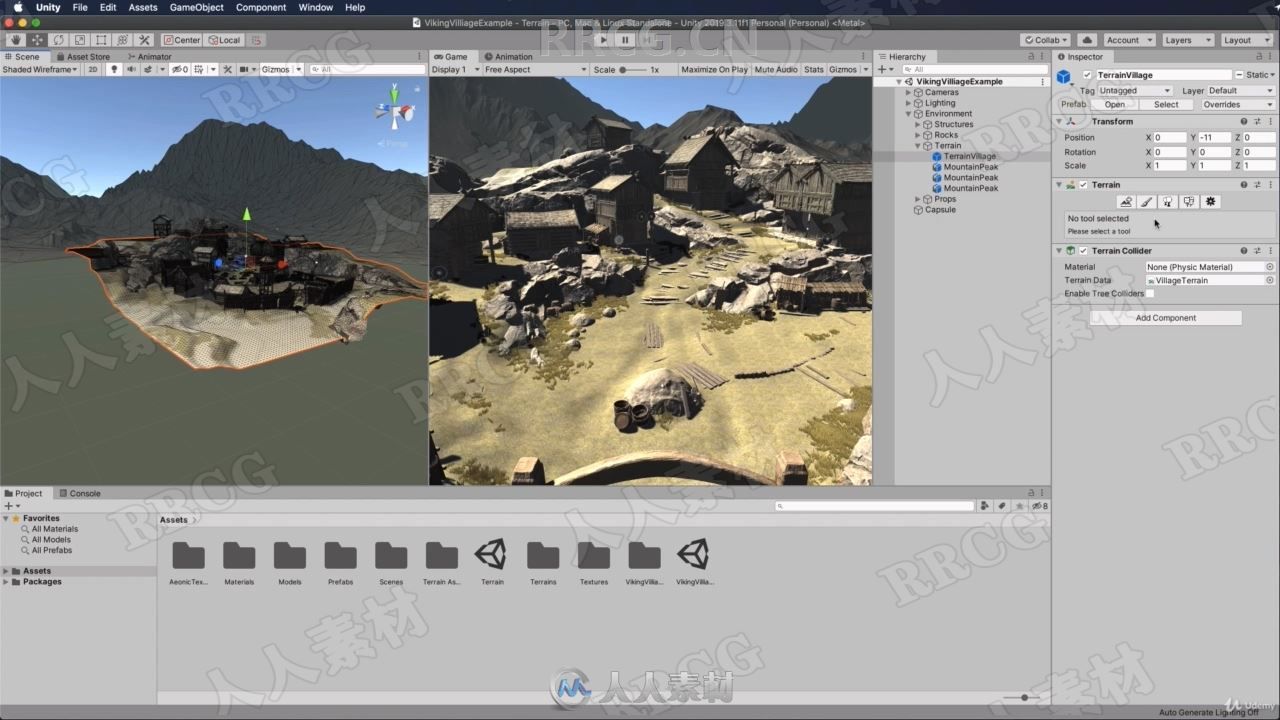Open Terrain Settings gear tool
This screenshot has height=720, width=1280.
[1210, 202]
